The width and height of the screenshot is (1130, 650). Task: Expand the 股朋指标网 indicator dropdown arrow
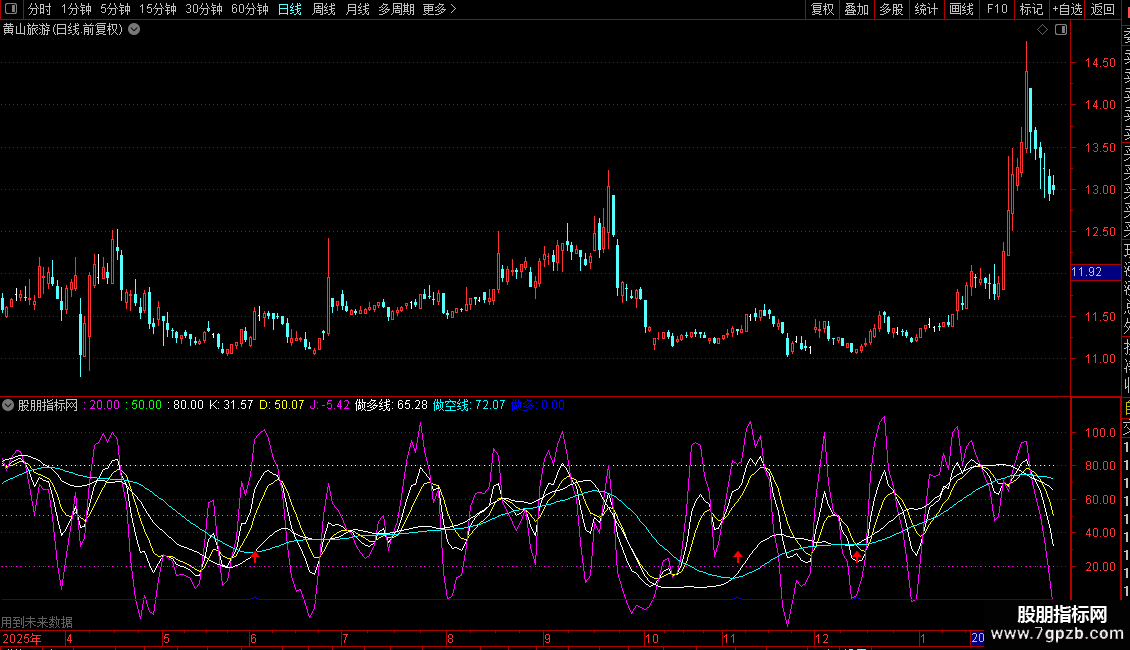click(9, 405)
